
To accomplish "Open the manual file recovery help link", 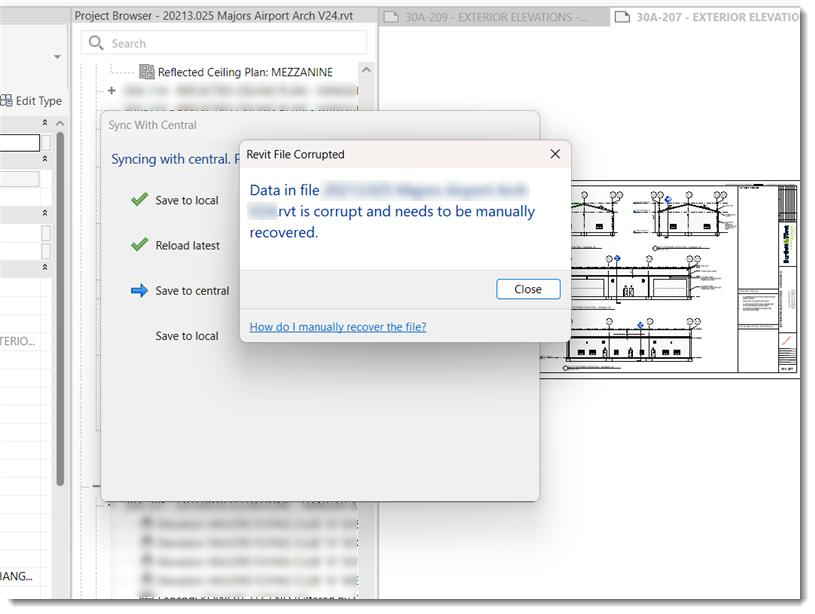I will pos(338,327).
